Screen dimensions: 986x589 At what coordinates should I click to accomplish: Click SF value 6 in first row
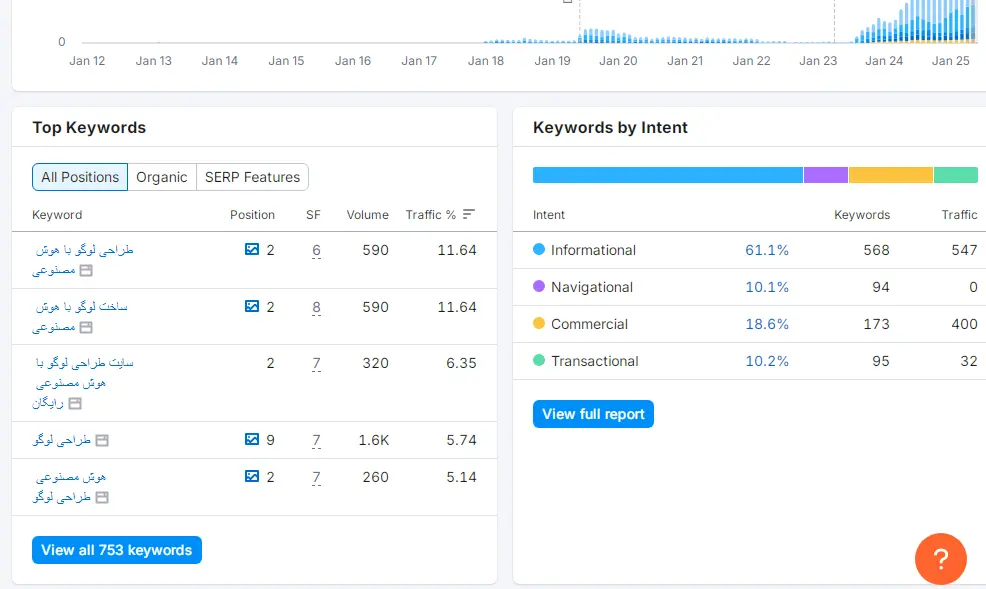coord(316,250)
